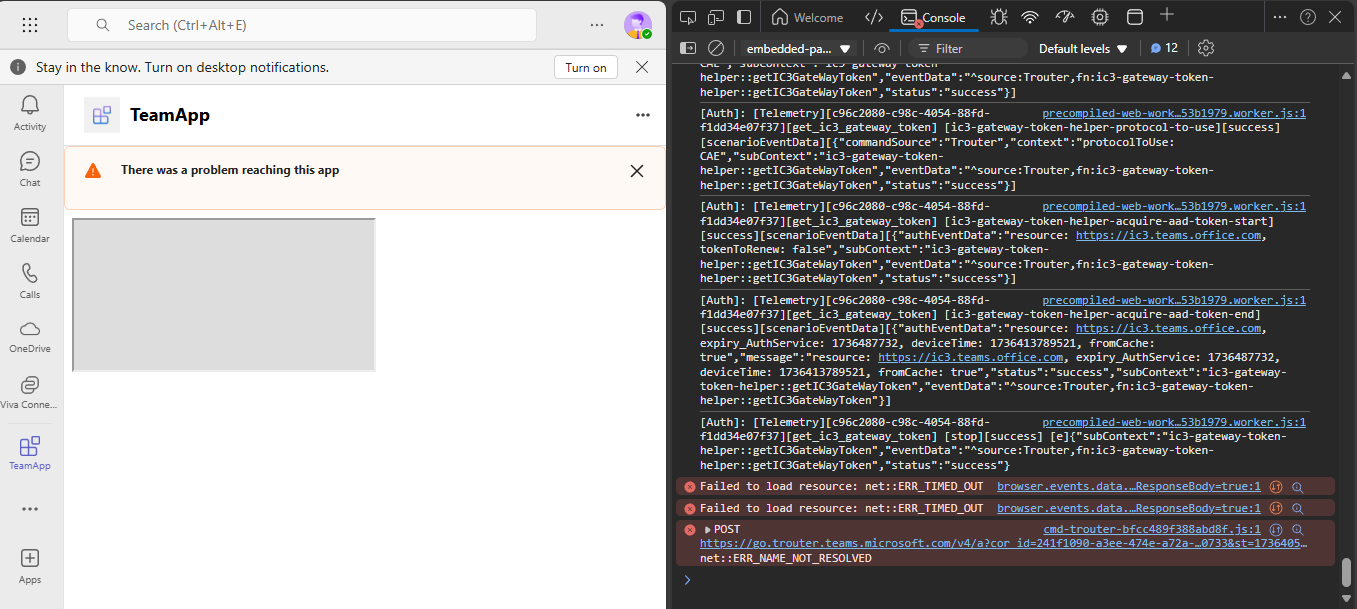Open Chat in the Teams sidebar
The height and width of the screenshot is (609, 1357).
click(x=30, y=169)
